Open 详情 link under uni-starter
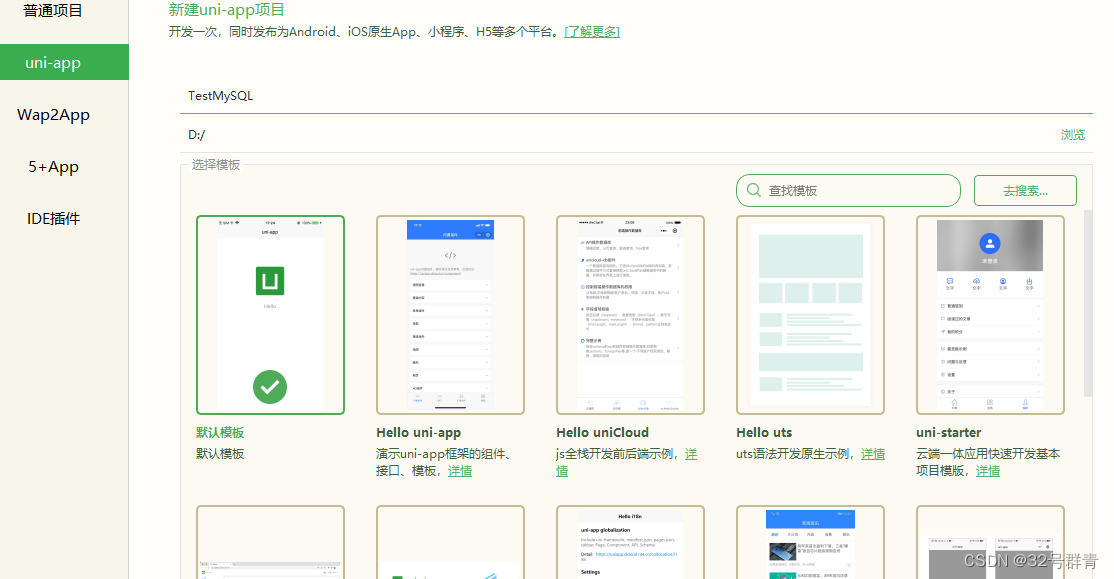 (988, 471)
